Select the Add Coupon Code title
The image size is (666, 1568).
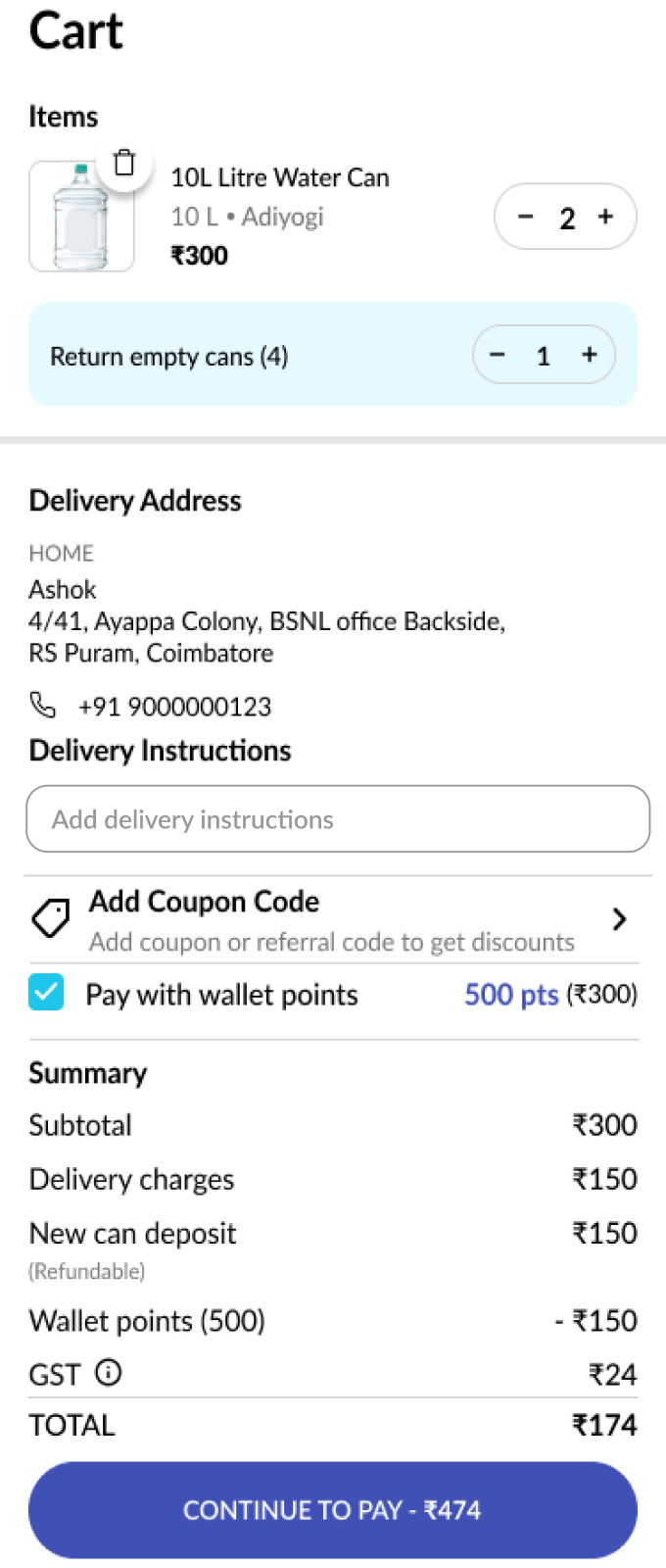coord(204,902)
